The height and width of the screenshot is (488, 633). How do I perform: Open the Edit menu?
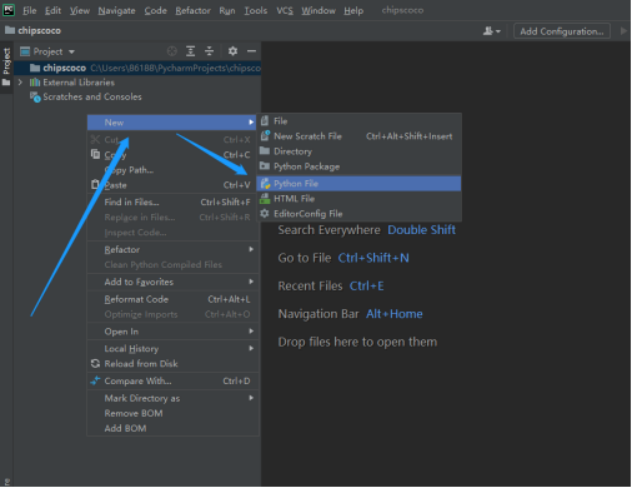pyautogui.click(x=53, y=10)
